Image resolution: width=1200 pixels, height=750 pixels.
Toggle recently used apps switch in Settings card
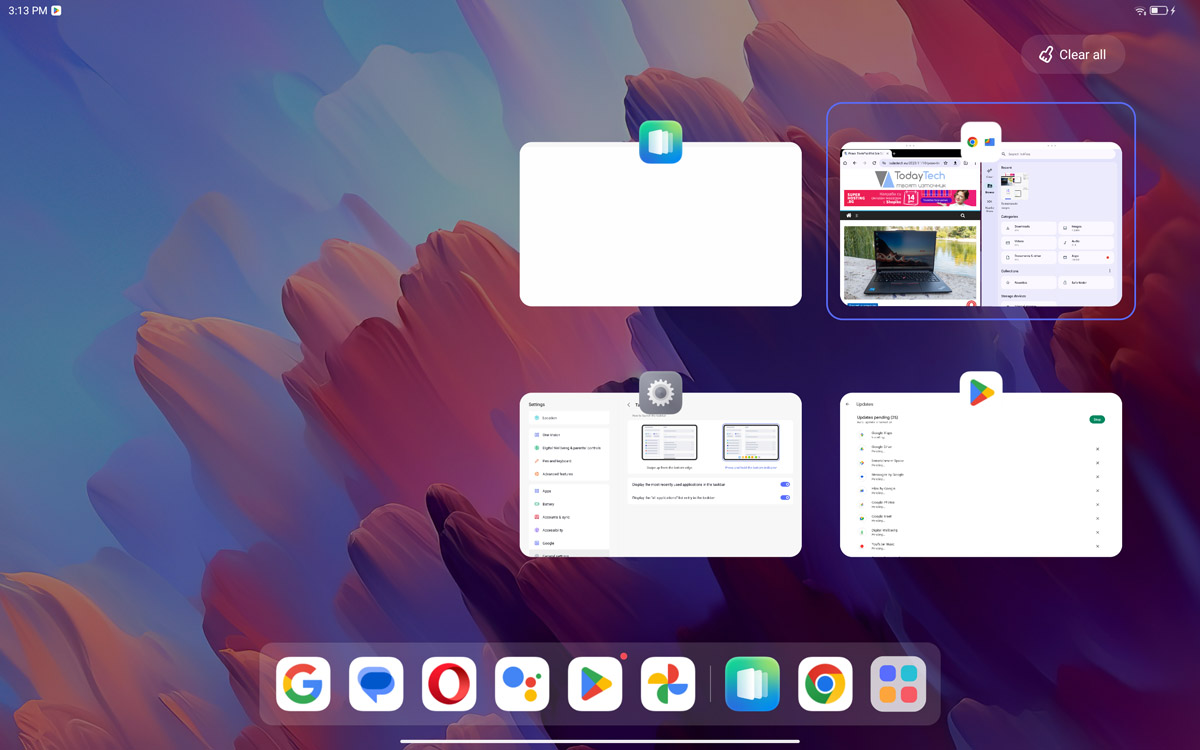pyautogui.click(x=785, y=484)
